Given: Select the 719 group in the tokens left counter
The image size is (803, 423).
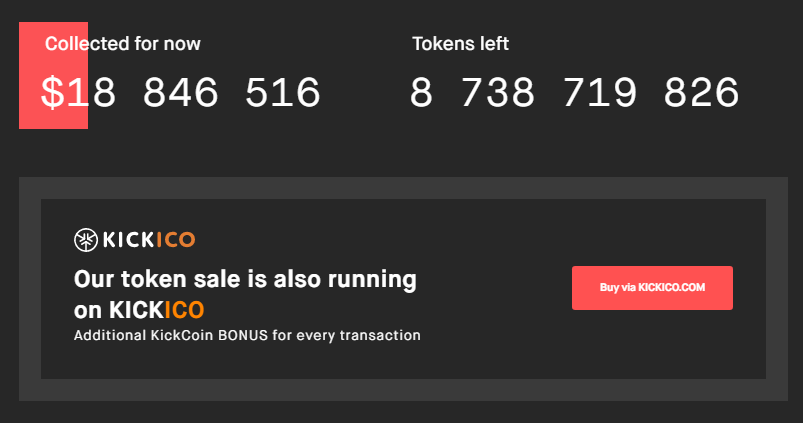Looking at the screenshot, I should coord(600,92).
